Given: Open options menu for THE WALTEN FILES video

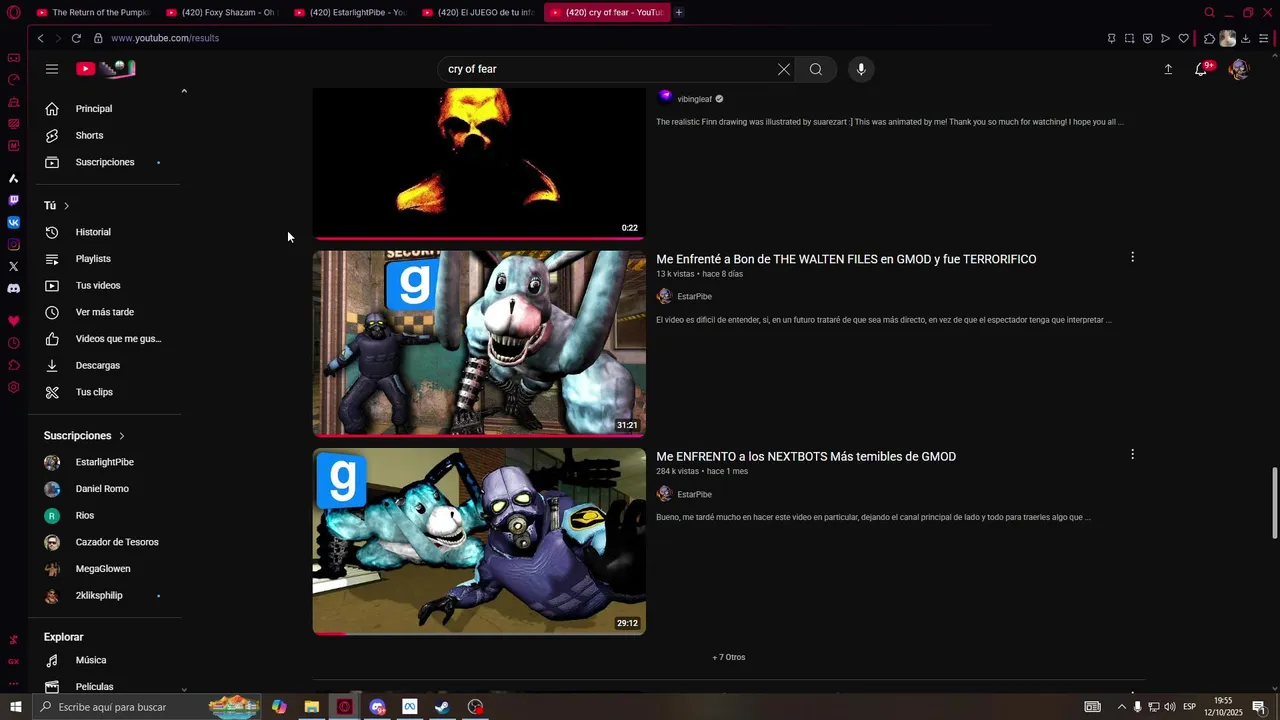Looking at the screenshot, I should click(x=1132, y=257).
